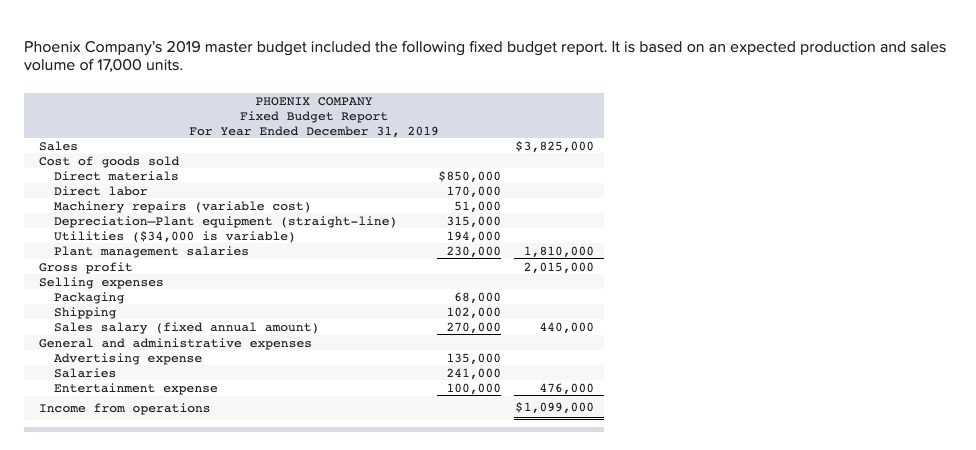Select the Cost of goods sold label

pos(109,161)
